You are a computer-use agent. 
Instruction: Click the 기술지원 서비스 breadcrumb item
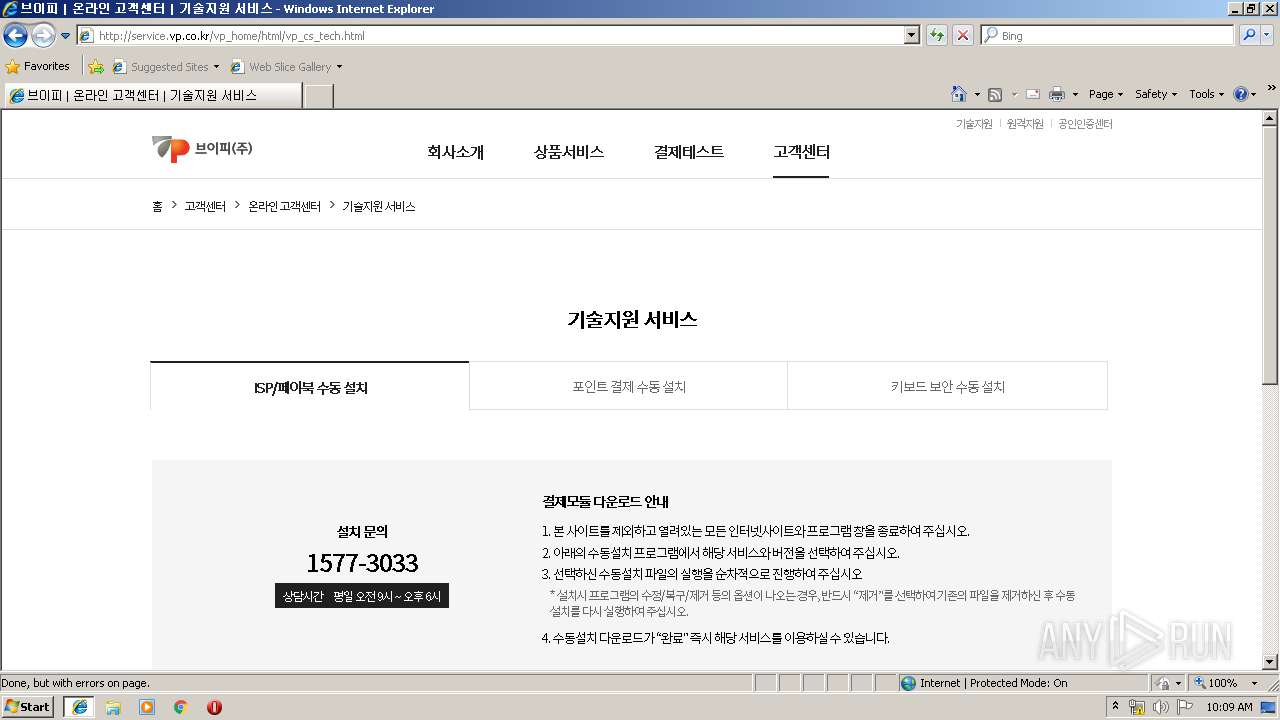(379, 206)
